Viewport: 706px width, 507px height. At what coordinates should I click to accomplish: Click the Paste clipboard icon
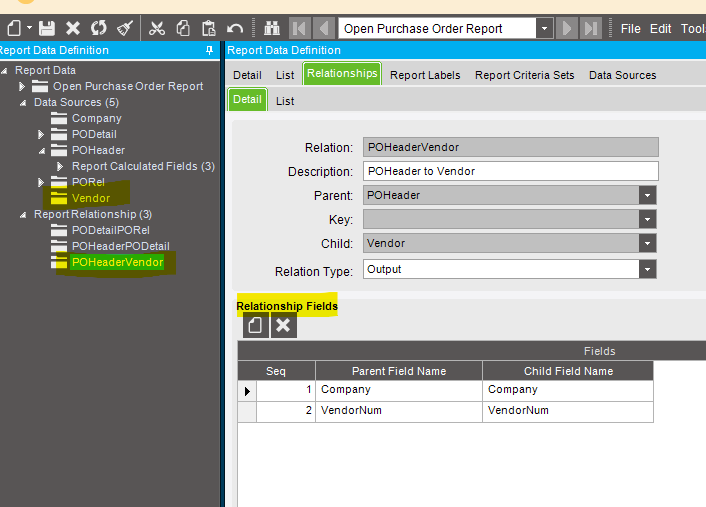pyautogui.click(x=208, y=28)
